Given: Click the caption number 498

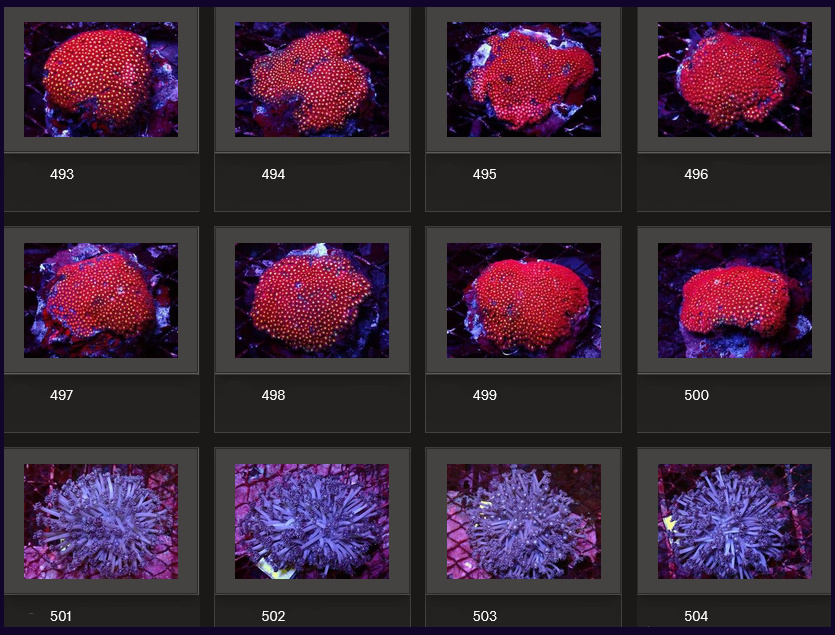Looking at the screenshot, I should click(x=273, y=395).
